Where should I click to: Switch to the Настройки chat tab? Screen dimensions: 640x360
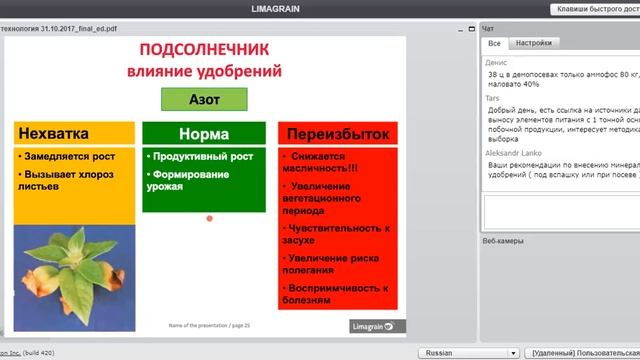pos(533,43)
